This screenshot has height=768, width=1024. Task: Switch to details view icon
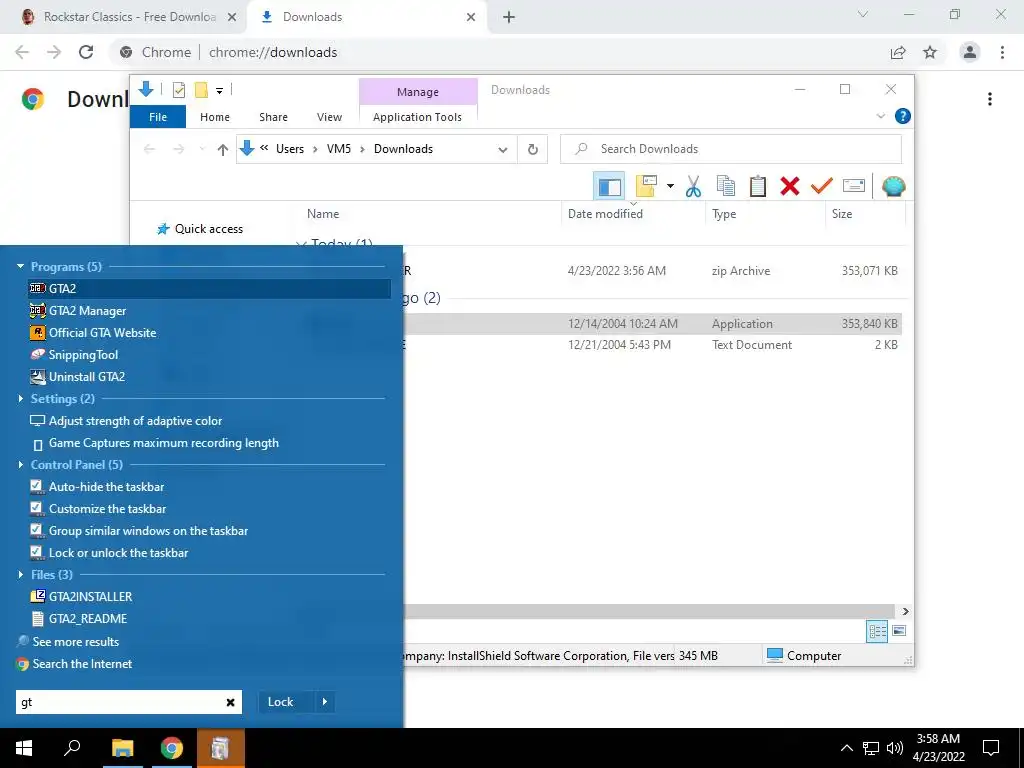877,631
